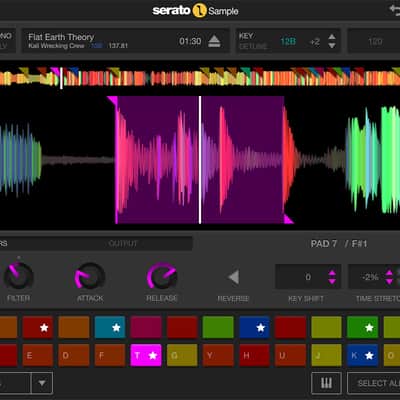Increase Time Stretch with its up arrow
This screenshot has width=400, height=400.
(x=389, y=273)
